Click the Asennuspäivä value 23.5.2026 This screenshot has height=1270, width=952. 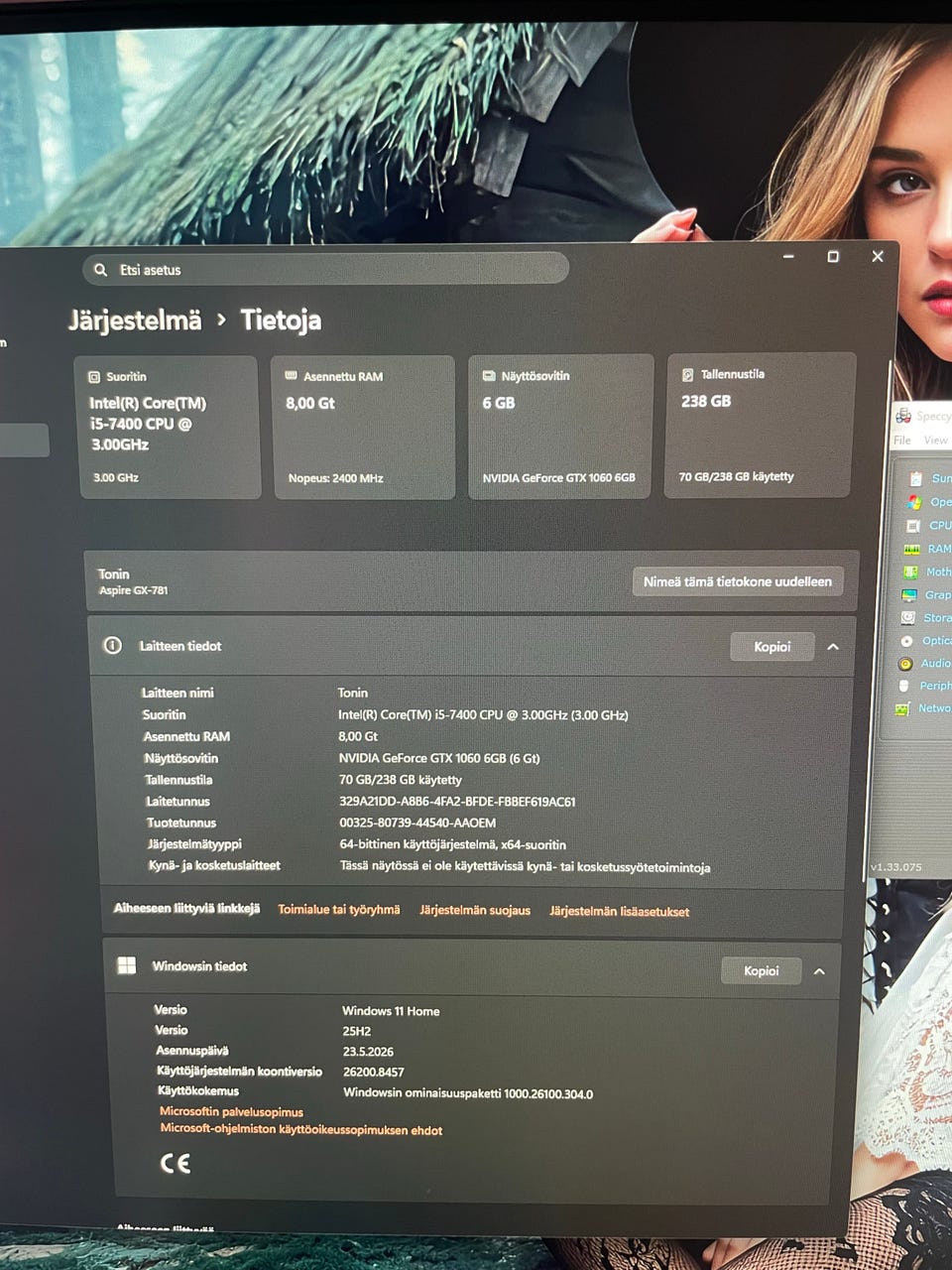(x=368, y=1052)
